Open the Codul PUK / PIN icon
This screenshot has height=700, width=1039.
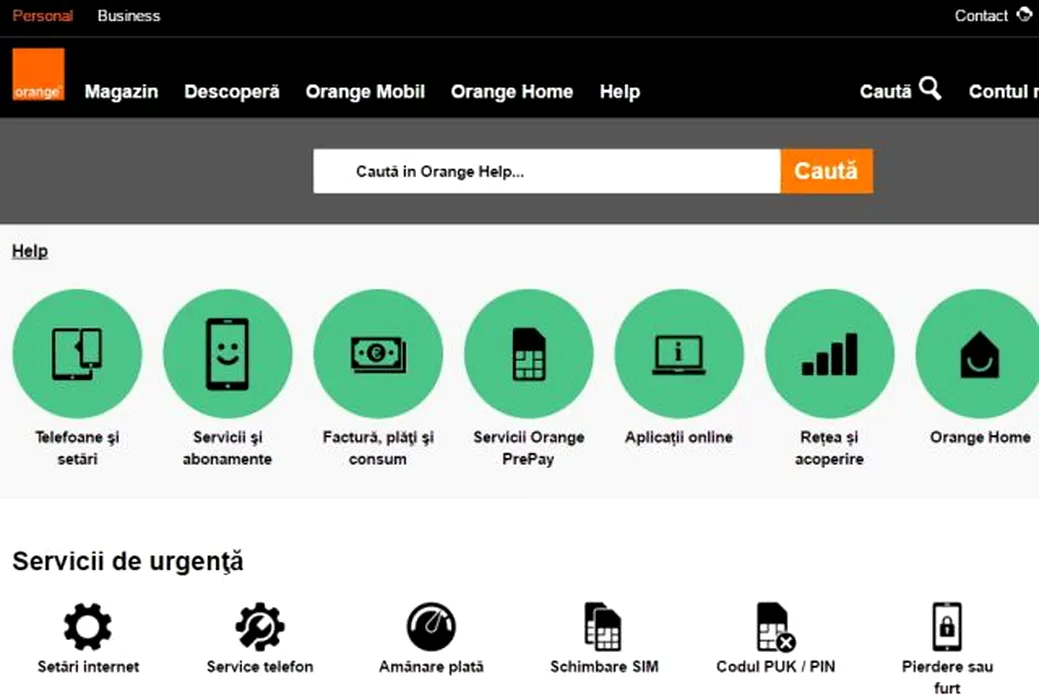776,627
